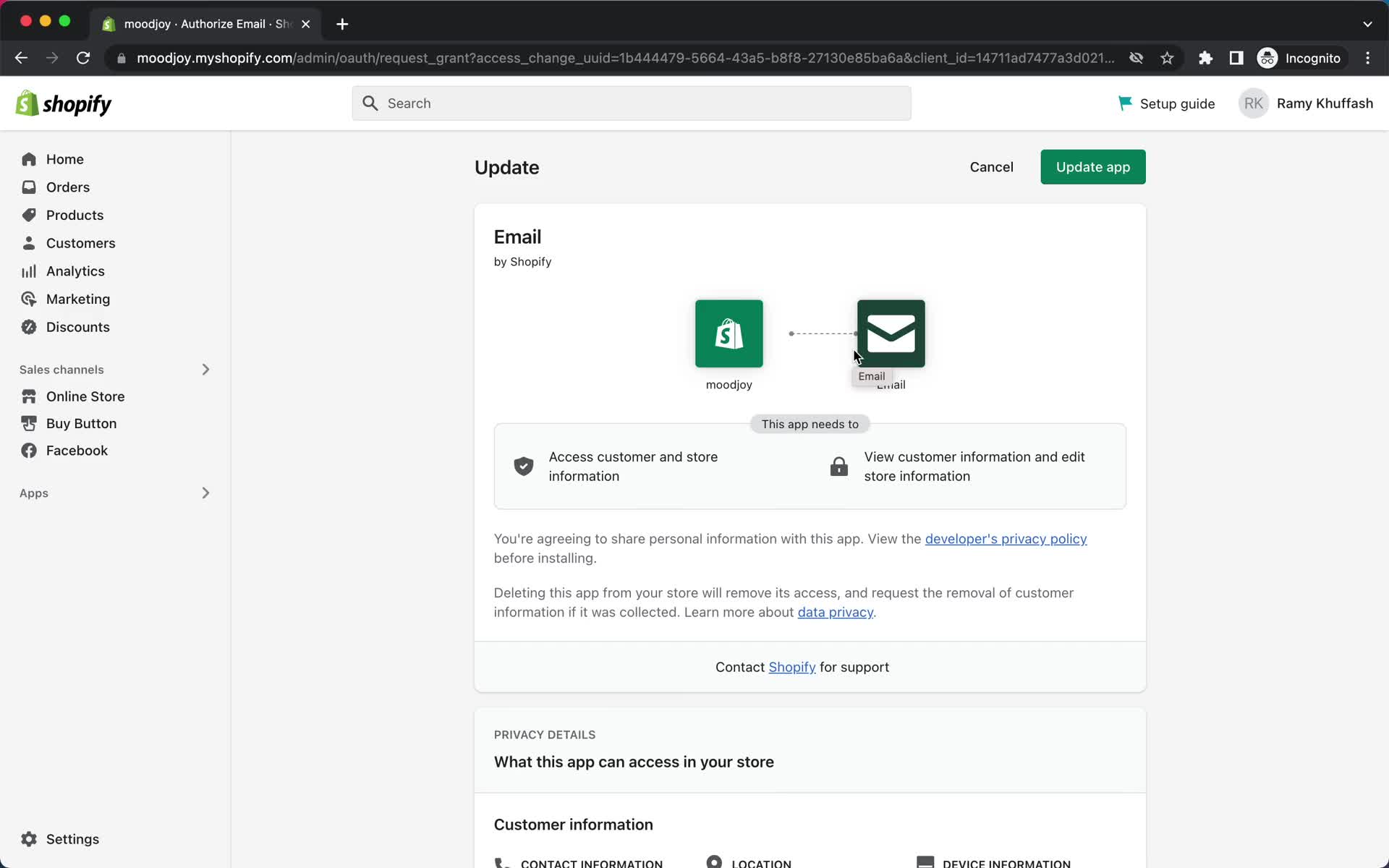Image resolution: width=1389 pixels, height=868 pixels.
Task: Open Settings at sidebar bottom
Action: point(72,839)
